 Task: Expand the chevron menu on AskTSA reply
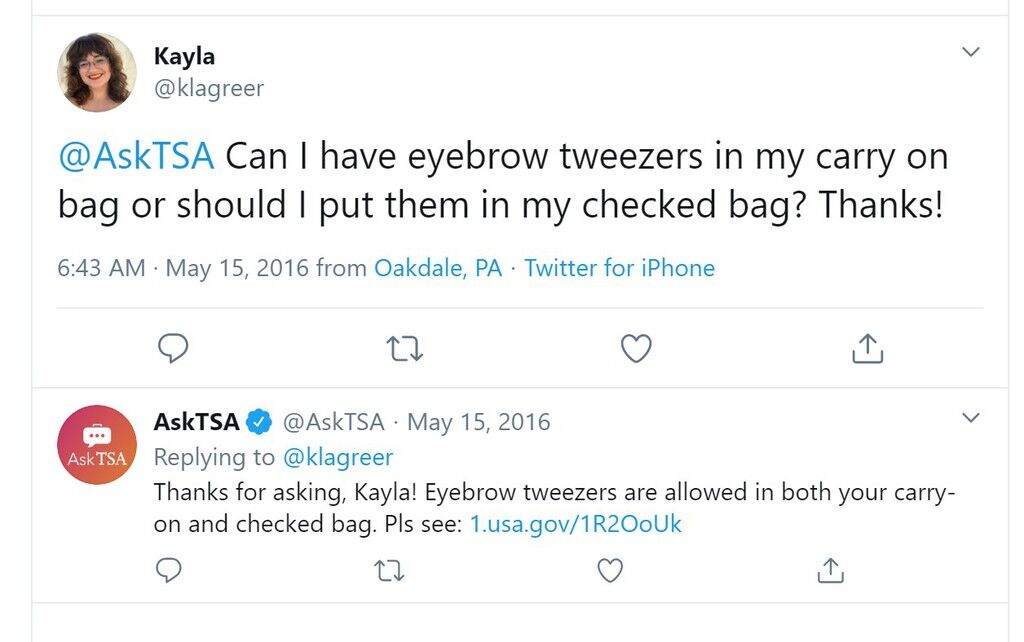coord(971,417)
